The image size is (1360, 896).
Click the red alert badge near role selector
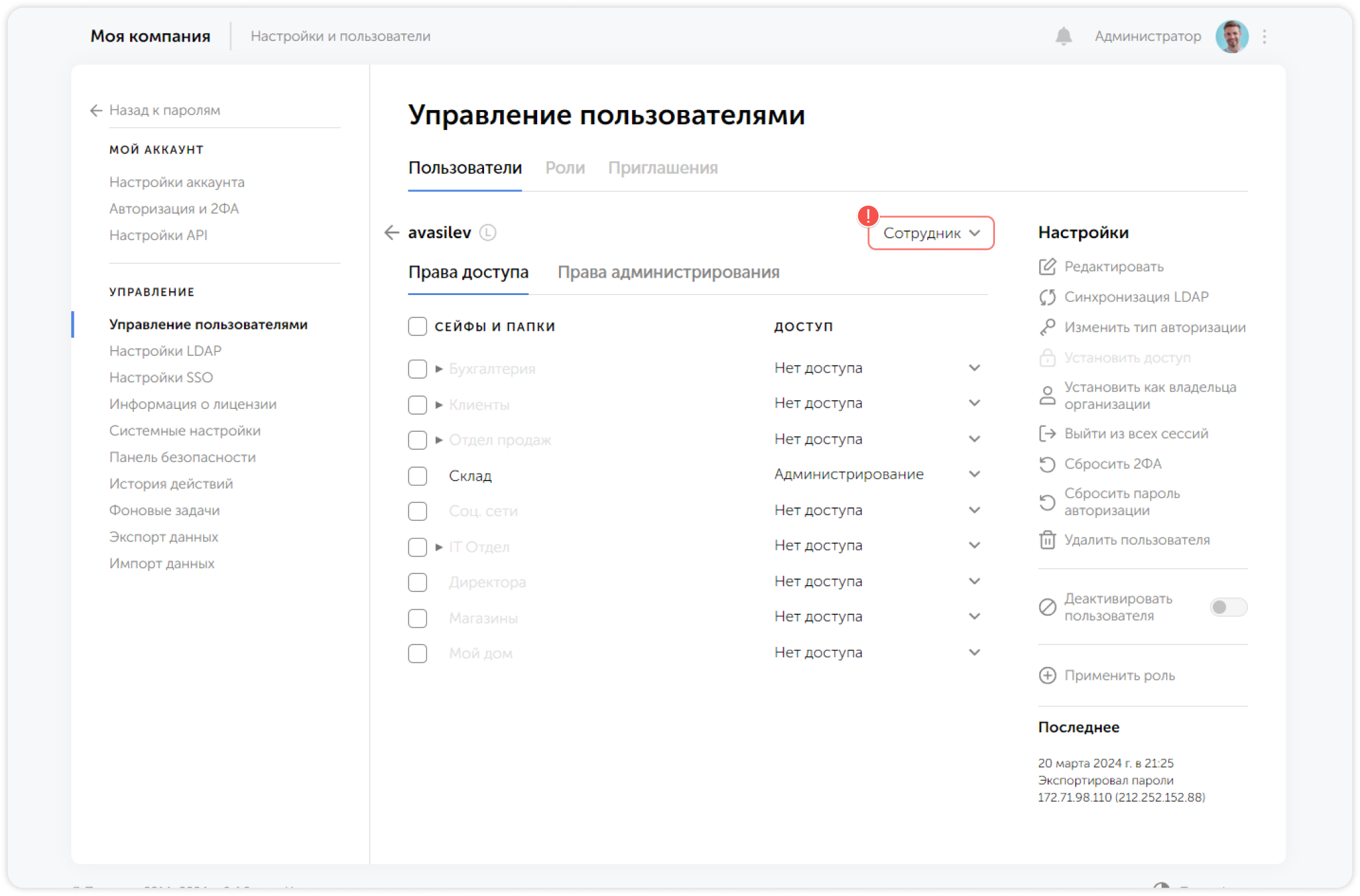click(868, 216)
